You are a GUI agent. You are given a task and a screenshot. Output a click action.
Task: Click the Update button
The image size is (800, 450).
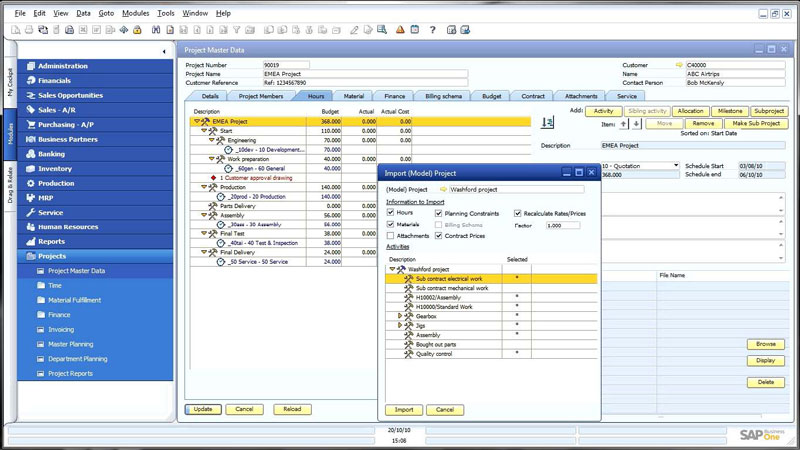[x=203, y=409]
